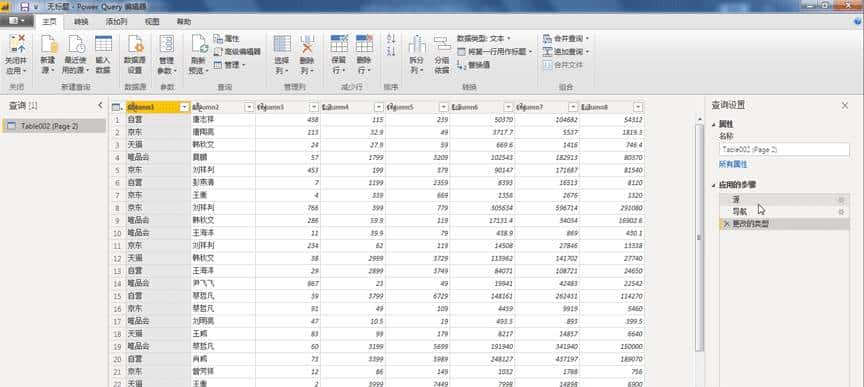The image size is (864, 387).
Task: Click the Choose Columns (选择列) icon
Action: (282, 45)
